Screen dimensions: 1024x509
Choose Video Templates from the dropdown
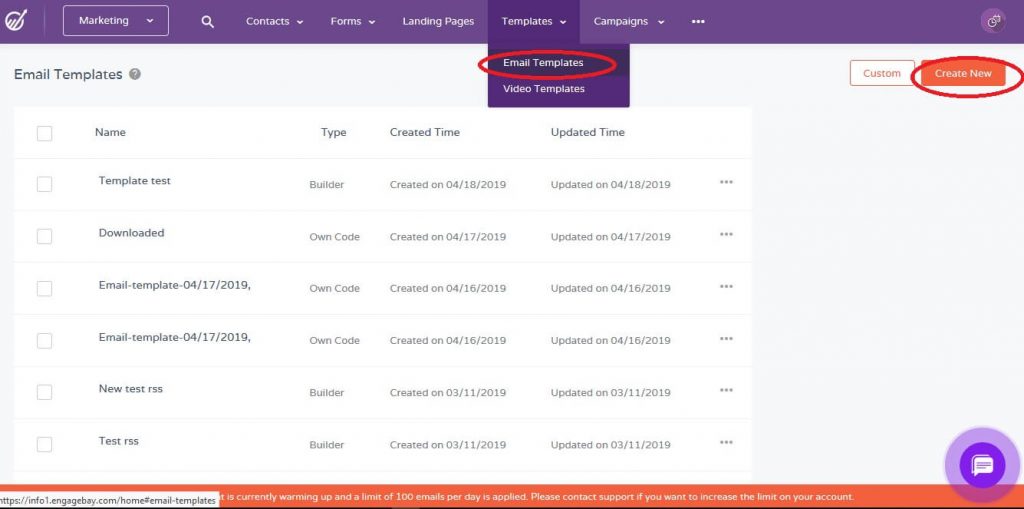point(544,89)
